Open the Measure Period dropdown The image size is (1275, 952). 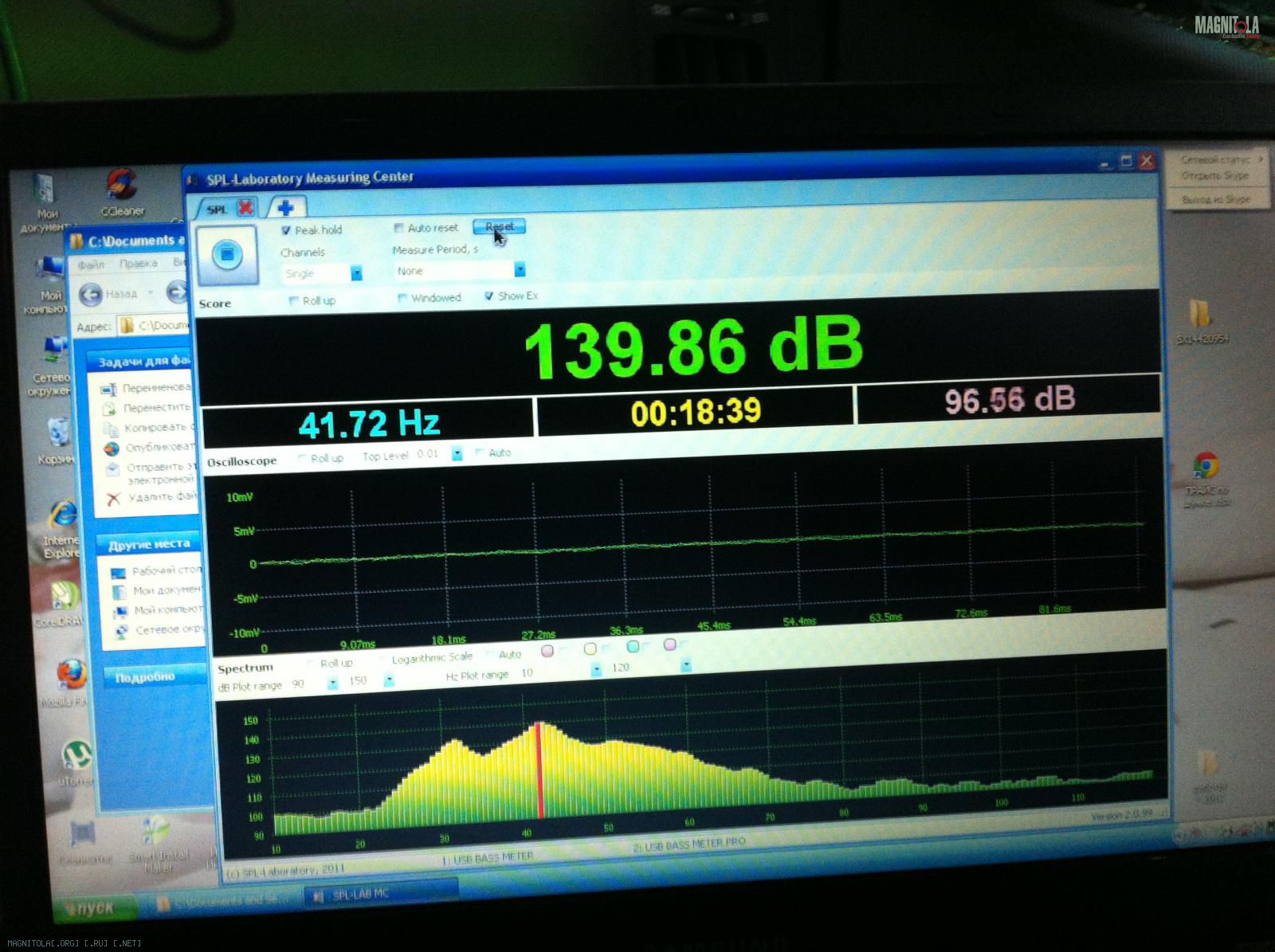[520, 270]
